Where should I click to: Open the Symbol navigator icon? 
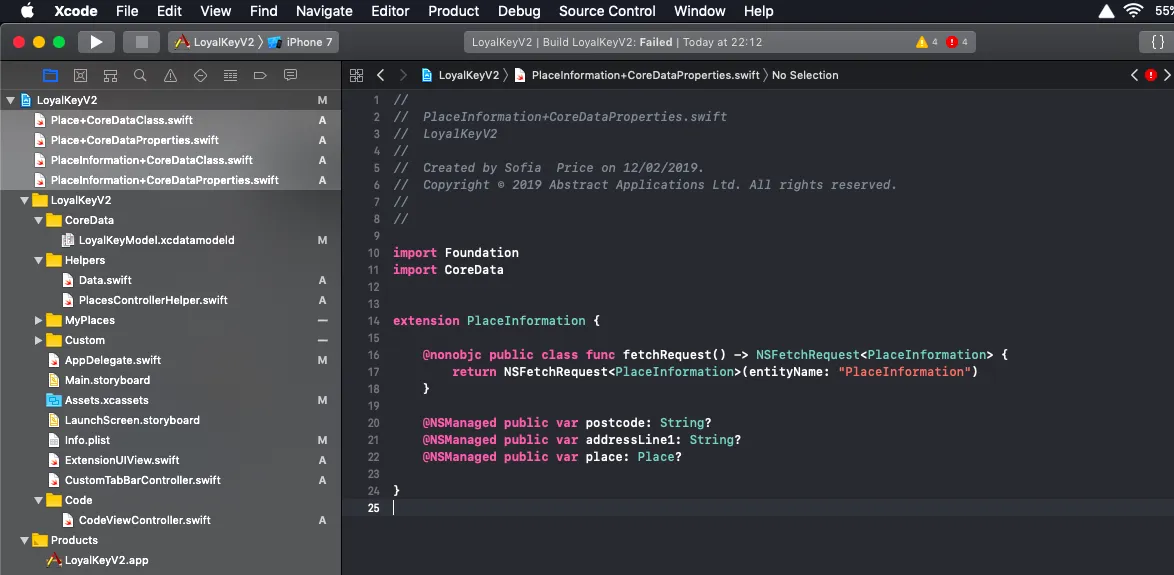[110, 75]
